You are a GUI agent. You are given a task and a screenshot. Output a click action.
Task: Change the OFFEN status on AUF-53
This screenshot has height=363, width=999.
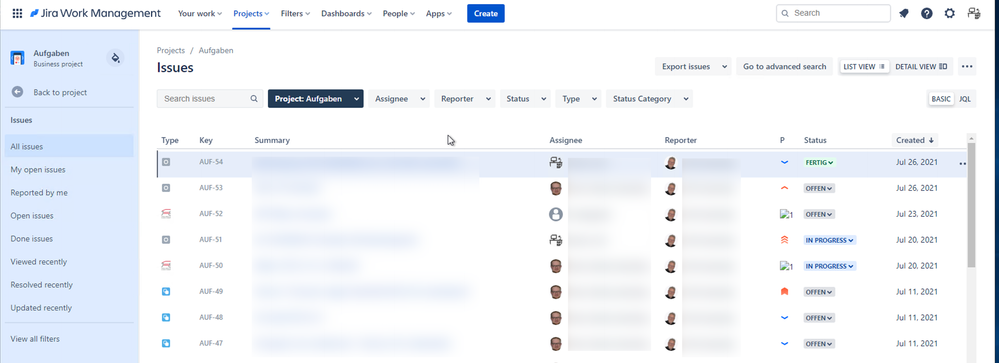pos(819,189)
